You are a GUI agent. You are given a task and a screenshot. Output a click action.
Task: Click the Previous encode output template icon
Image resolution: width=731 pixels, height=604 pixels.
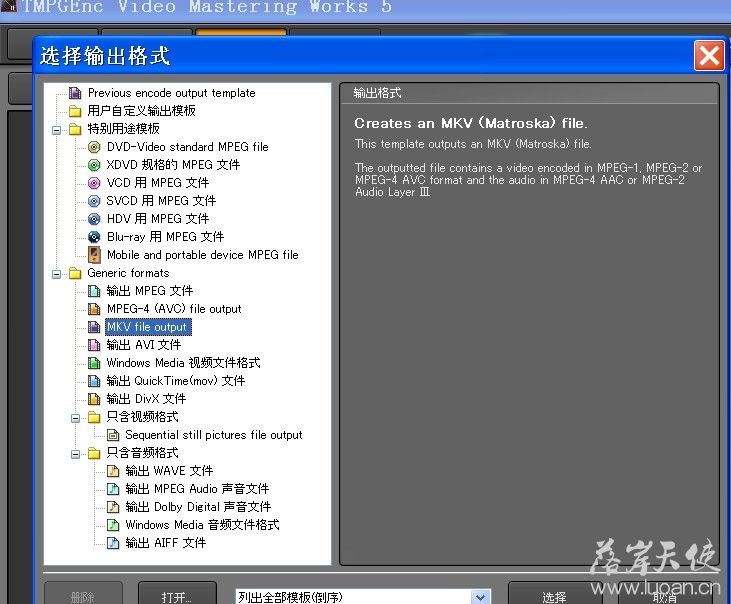click(75, 93)
